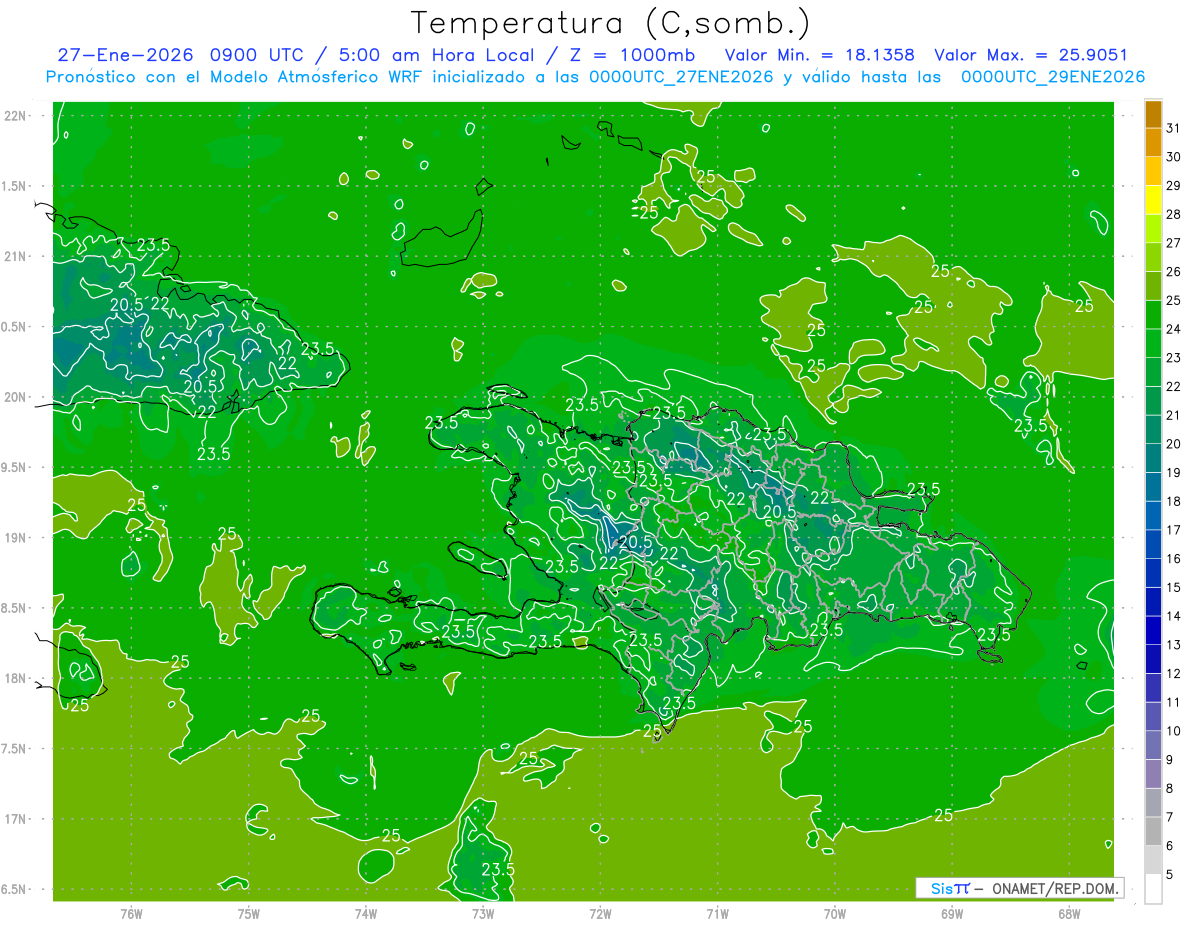This screenshot has width=1200, height=927.
Task: Click the gray swatch between 6 and 7
Action: (1153, 831)
